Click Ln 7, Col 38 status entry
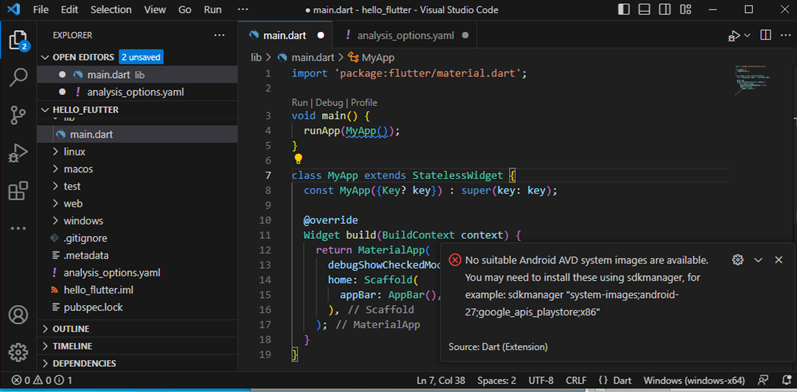The height and width of the screenshot is (392, 797). pos(441,380)
